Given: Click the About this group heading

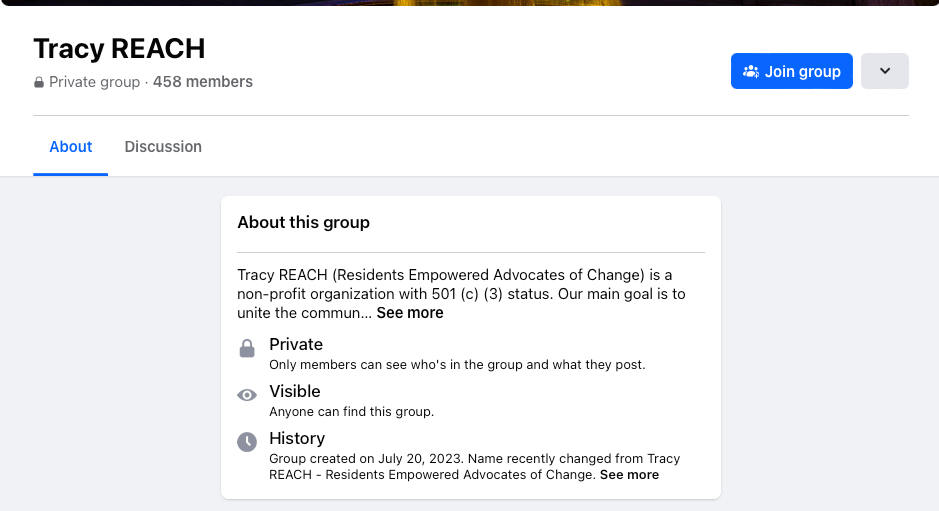Looking at the screenshot, I should tap(303, 222).
